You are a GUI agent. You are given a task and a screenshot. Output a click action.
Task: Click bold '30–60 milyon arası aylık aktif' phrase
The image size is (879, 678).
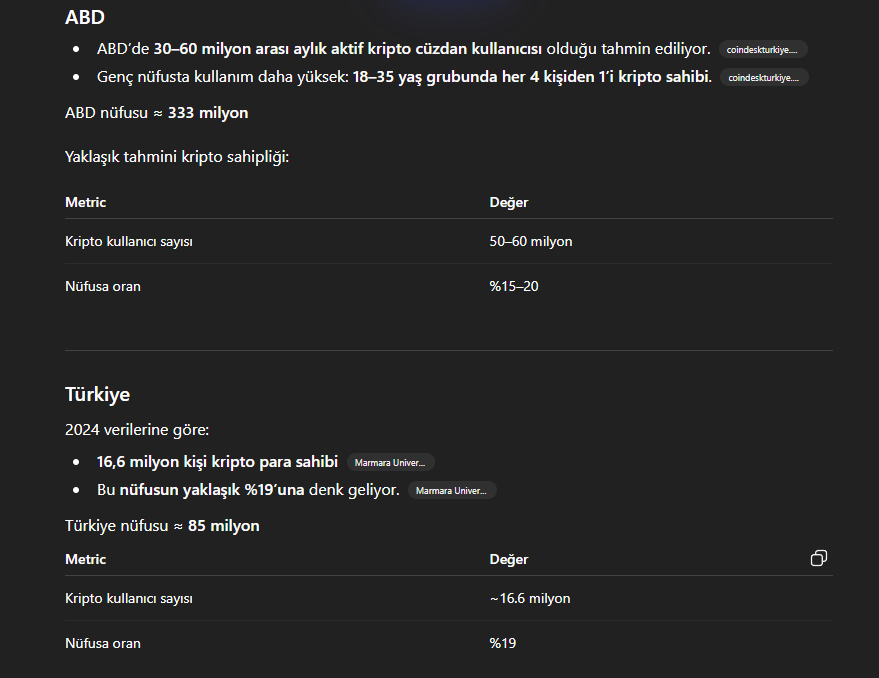pos(258,49)
